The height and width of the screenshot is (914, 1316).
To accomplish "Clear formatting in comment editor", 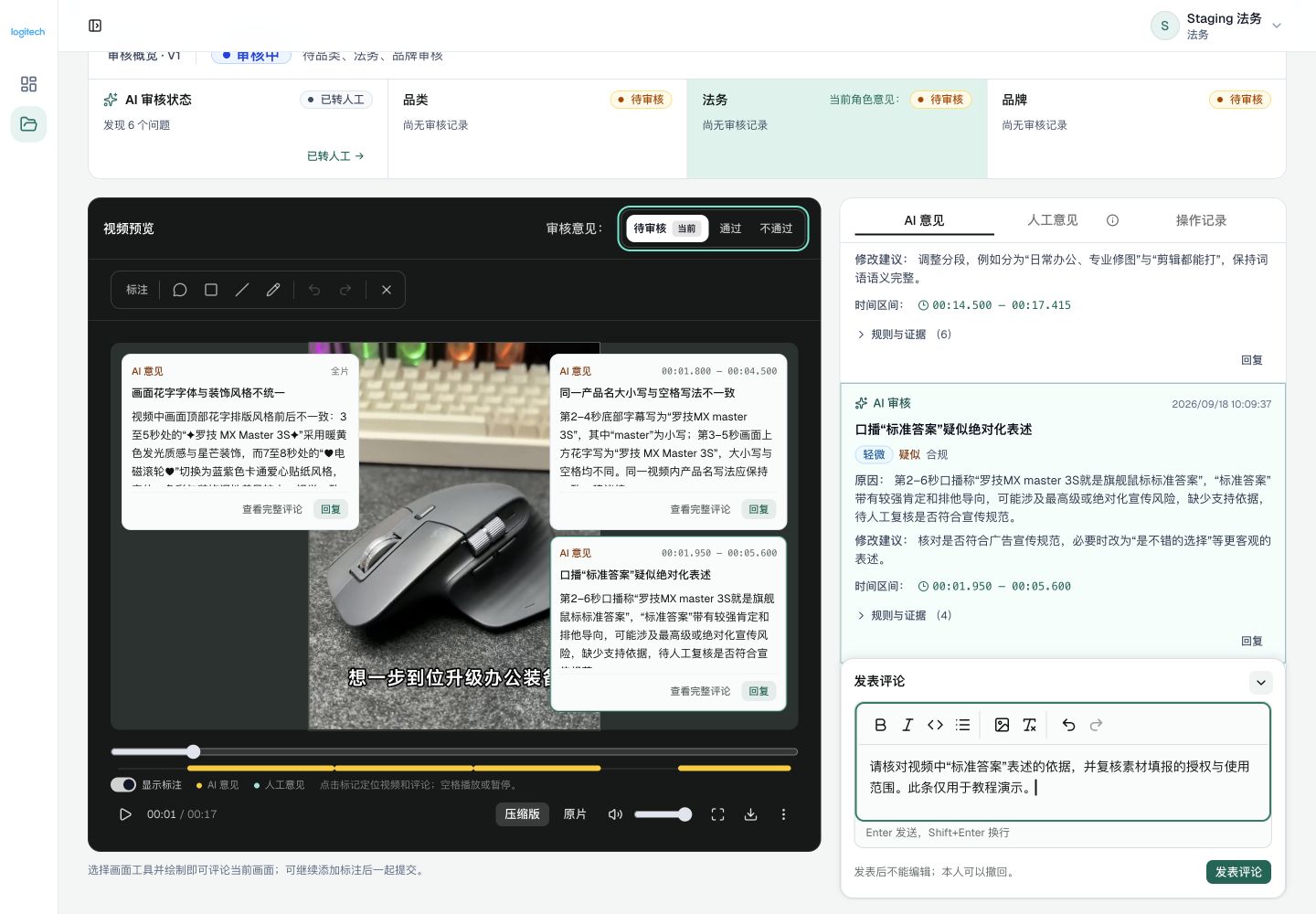I will click(x=1029, y=725).
